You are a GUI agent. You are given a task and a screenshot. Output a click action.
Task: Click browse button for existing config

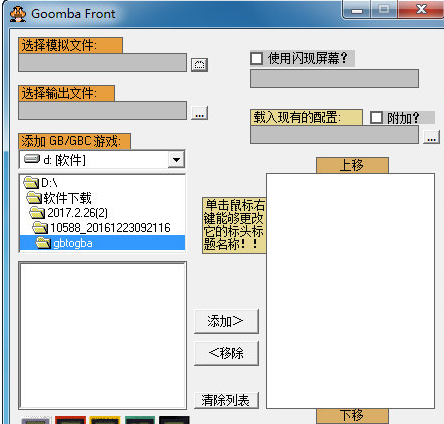point(431,137)
